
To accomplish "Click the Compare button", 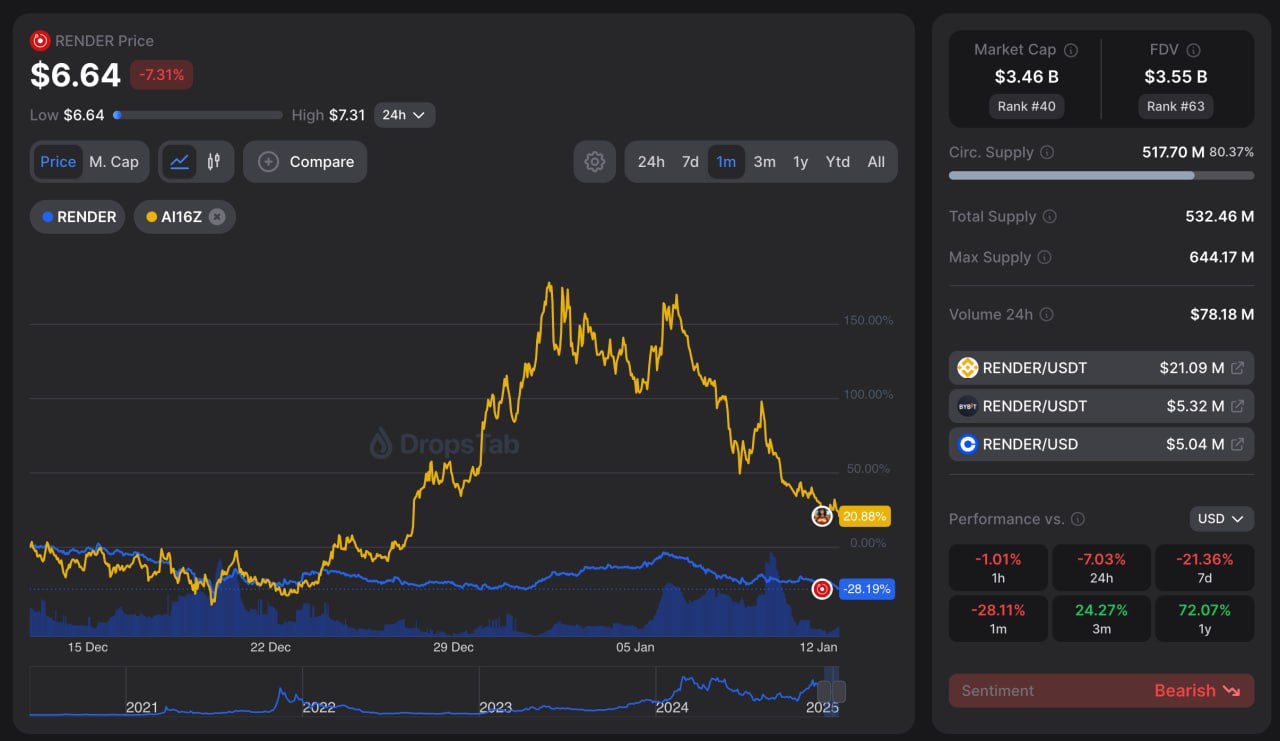I will pos(305,162).
